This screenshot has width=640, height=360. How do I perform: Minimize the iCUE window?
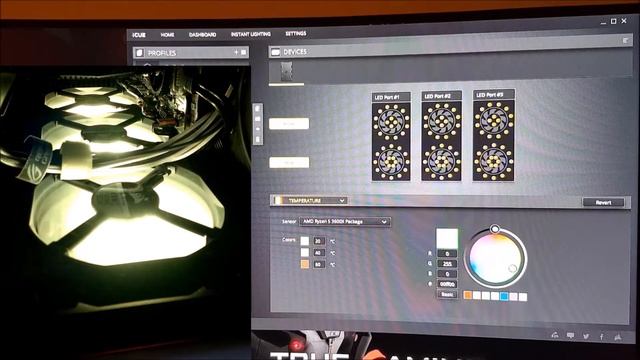[603, 22]
